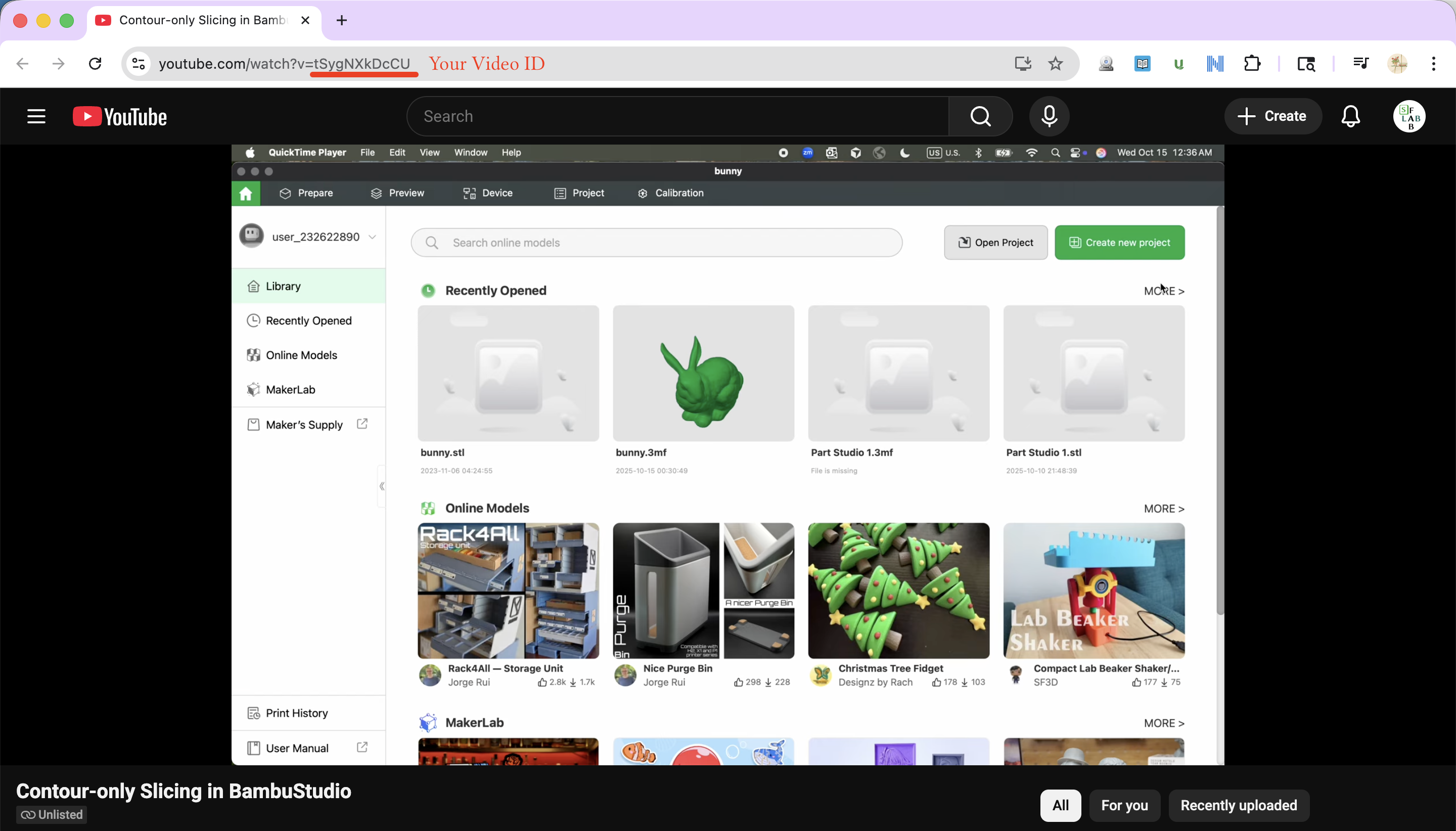The width and height of the screenshot is (1456, 831).
Task: Open the Christmas Tree Fidget model thumbnail
Action: (x=898, y=591)
